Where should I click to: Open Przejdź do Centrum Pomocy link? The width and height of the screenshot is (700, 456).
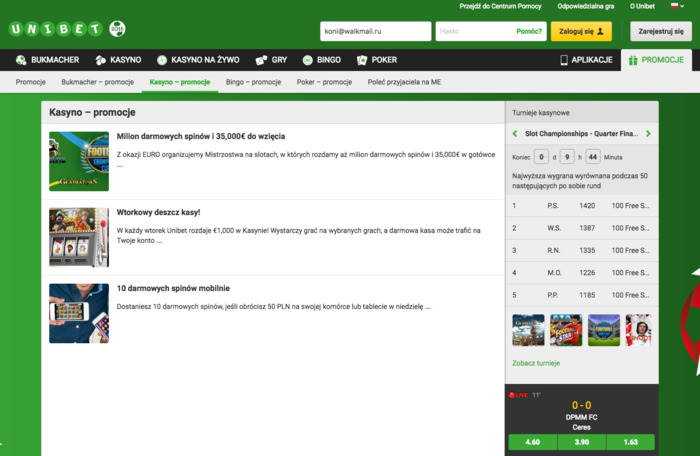click(x=500, y=6)
